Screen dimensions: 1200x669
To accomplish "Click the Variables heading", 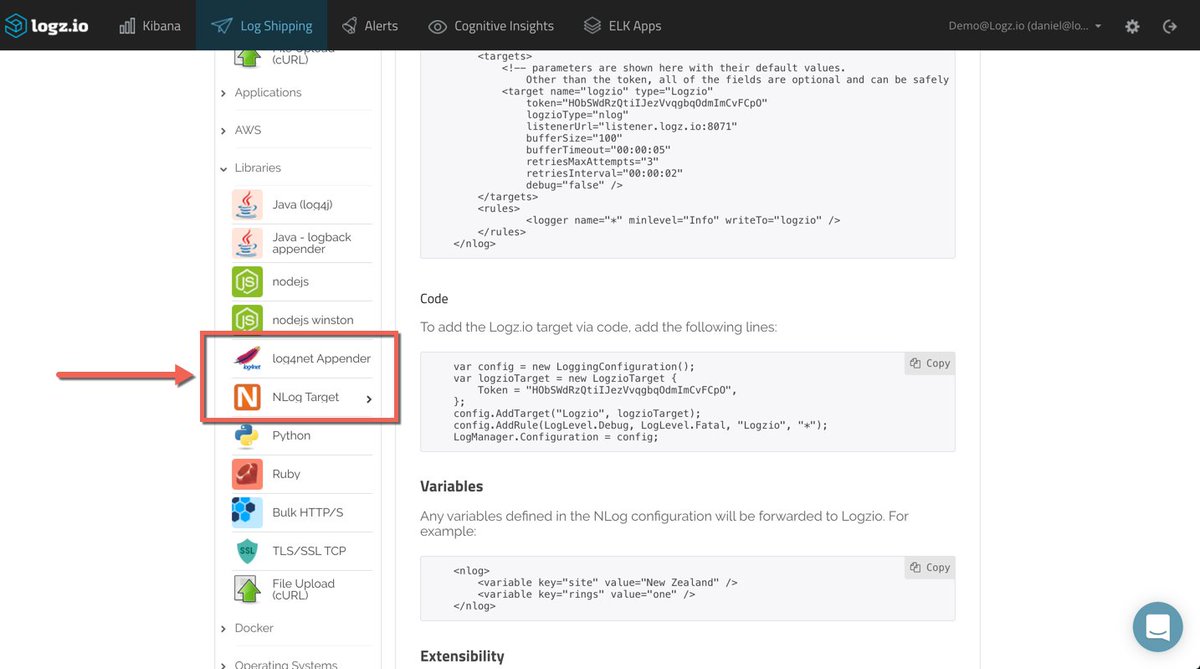I will [452, 486].
